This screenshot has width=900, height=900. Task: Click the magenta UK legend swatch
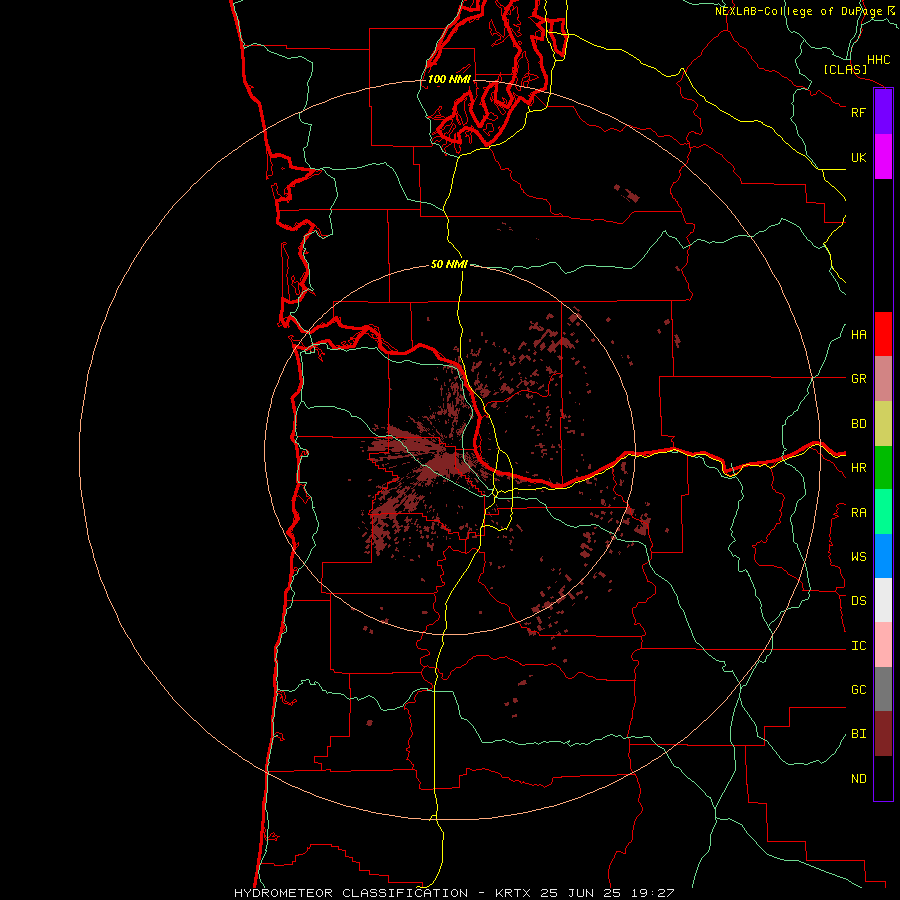pos(883,157)
